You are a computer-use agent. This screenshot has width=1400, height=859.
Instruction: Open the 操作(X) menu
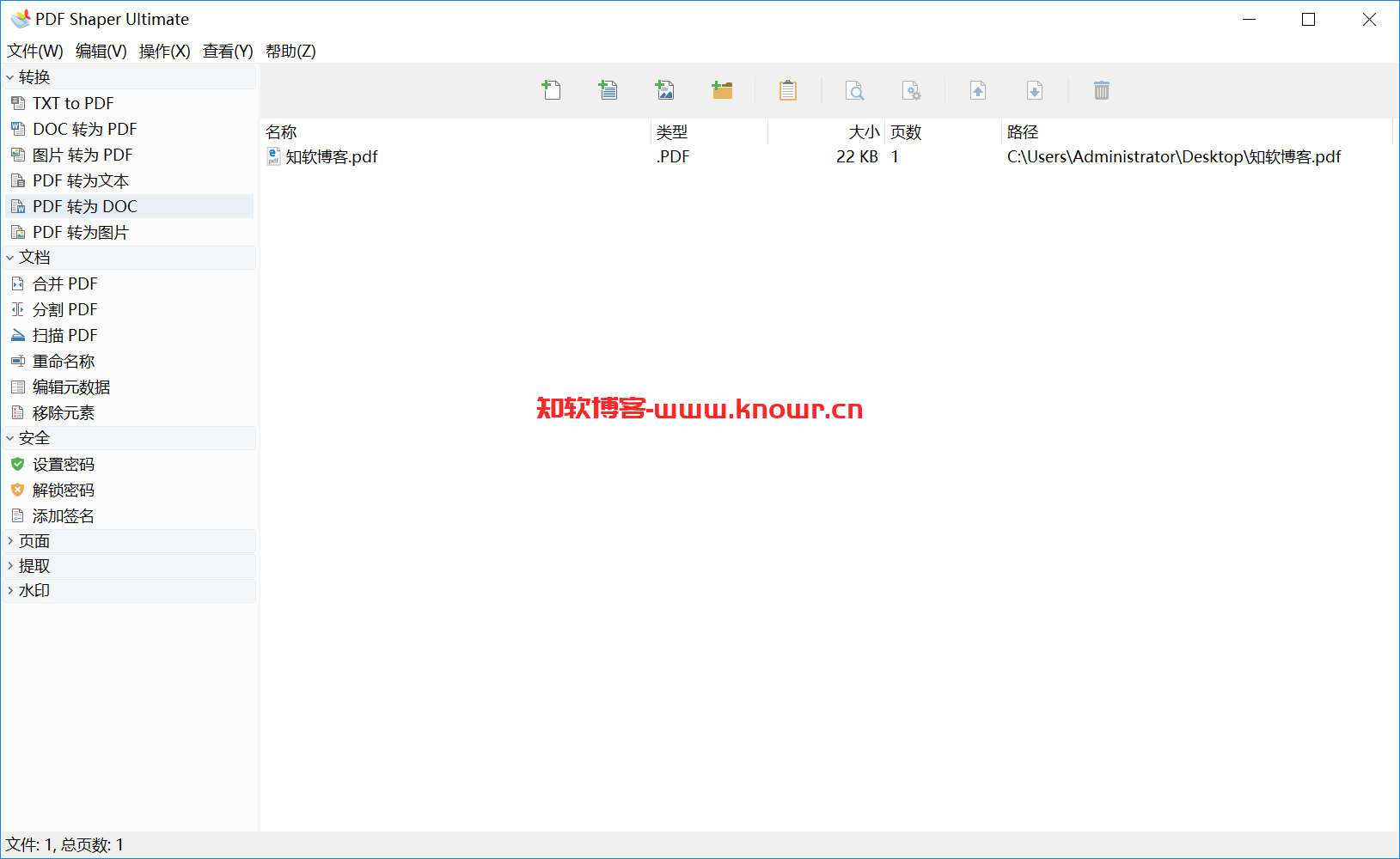165,52
